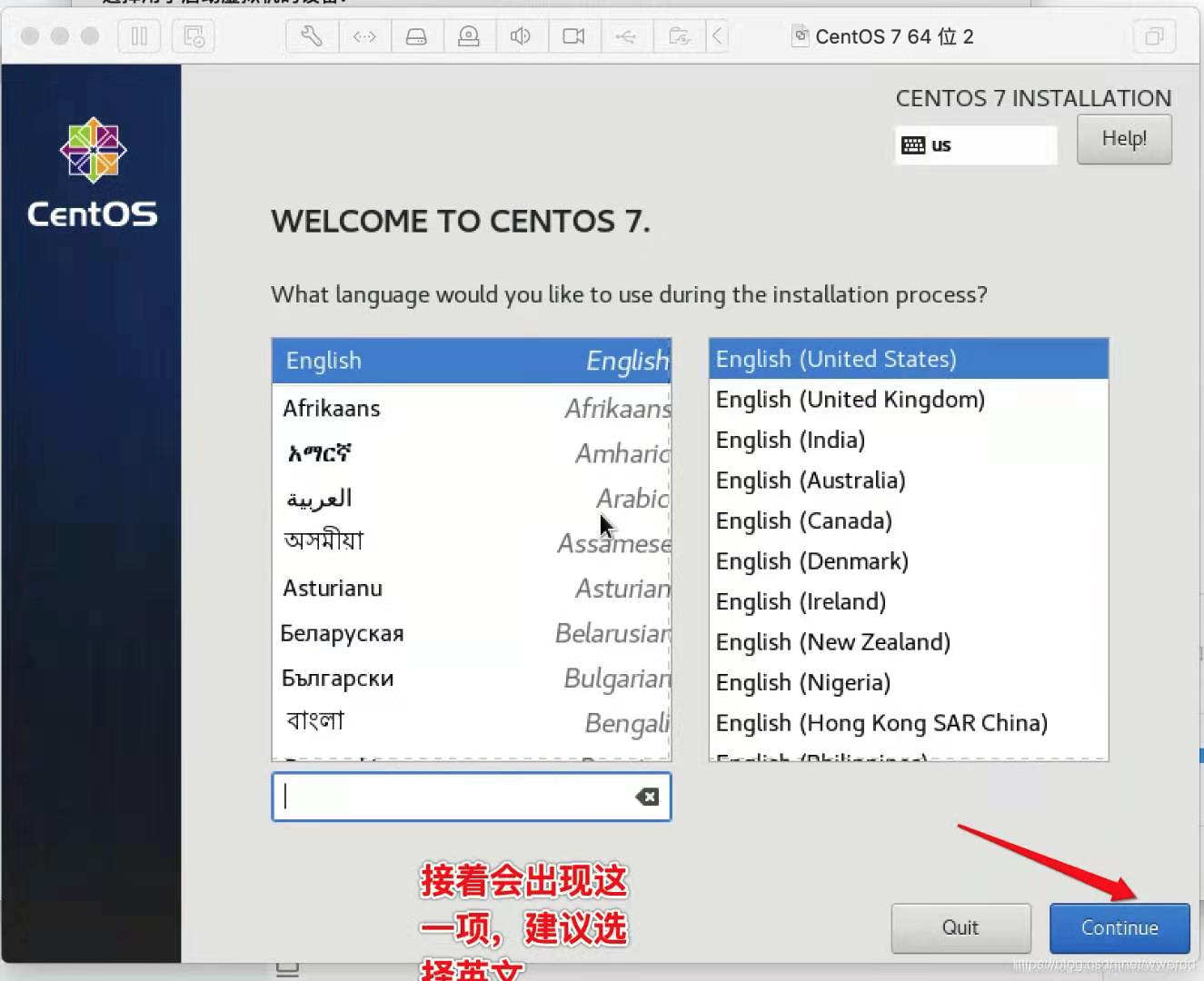Viewport: 1204px width, 981px height.
Task: Collapse the toolbar chevron arrow
Action: coord(717,36)
